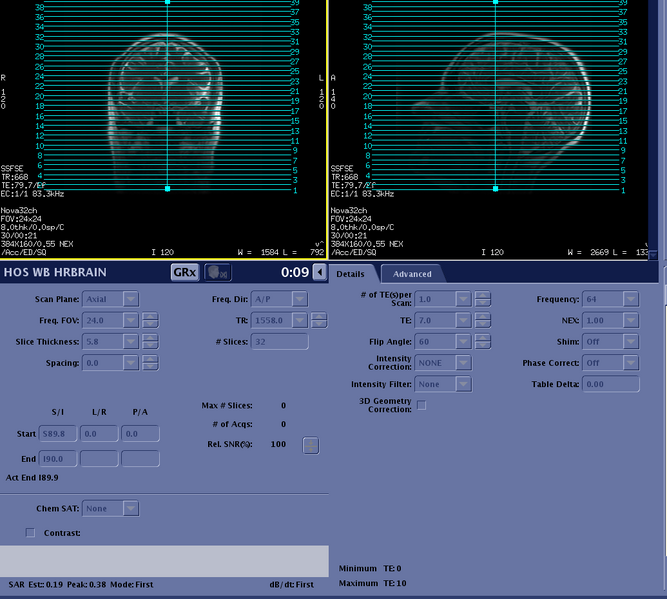Switch to the Details tab
The image size is (667, 599).
[x=350, y=274]
